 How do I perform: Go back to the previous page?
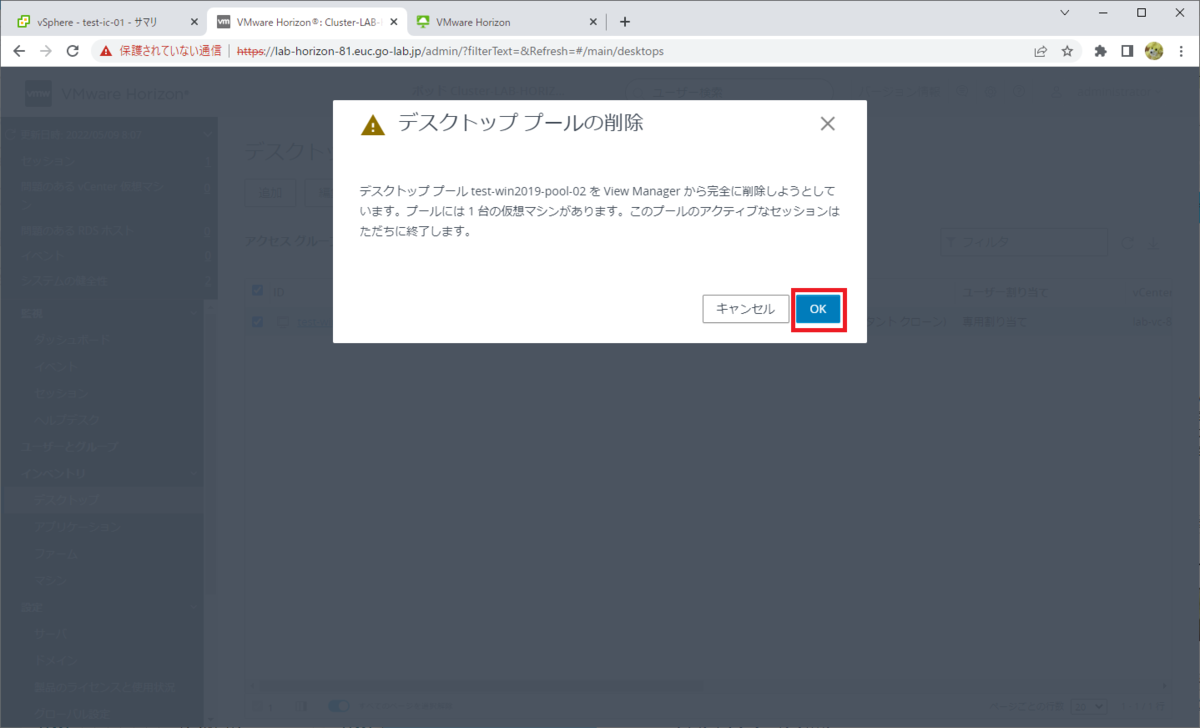point(20,51)
